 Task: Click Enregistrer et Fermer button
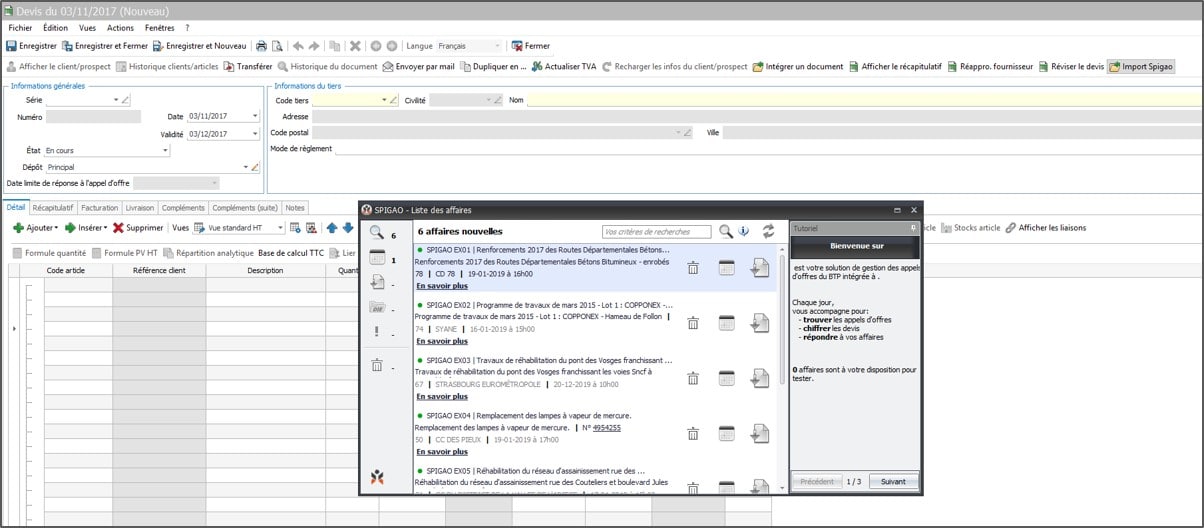tap(104, 46)
